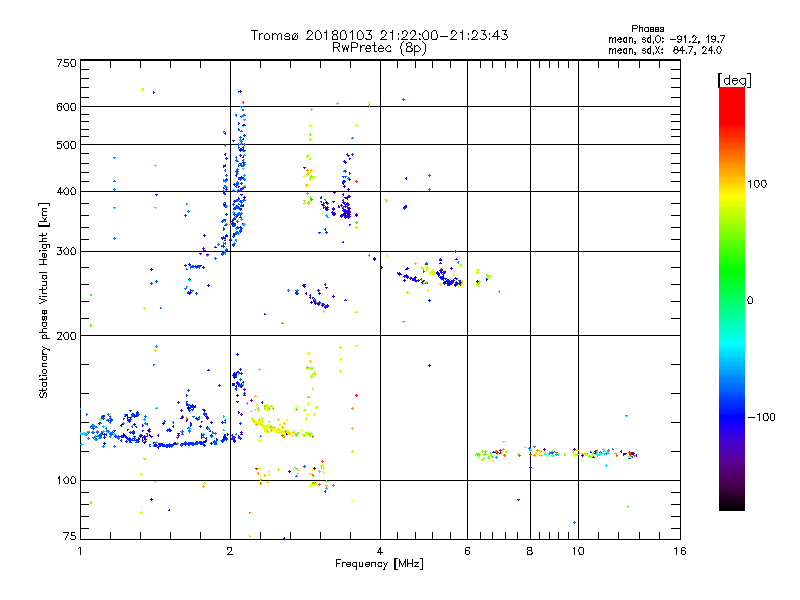Click the rainbow phase colorbar
800x600 pixels.
tap(732, 299)
